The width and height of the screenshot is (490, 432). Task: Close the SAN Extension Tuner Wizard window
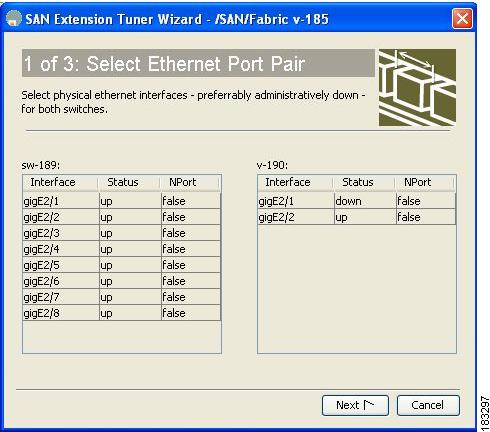(462, 19)
